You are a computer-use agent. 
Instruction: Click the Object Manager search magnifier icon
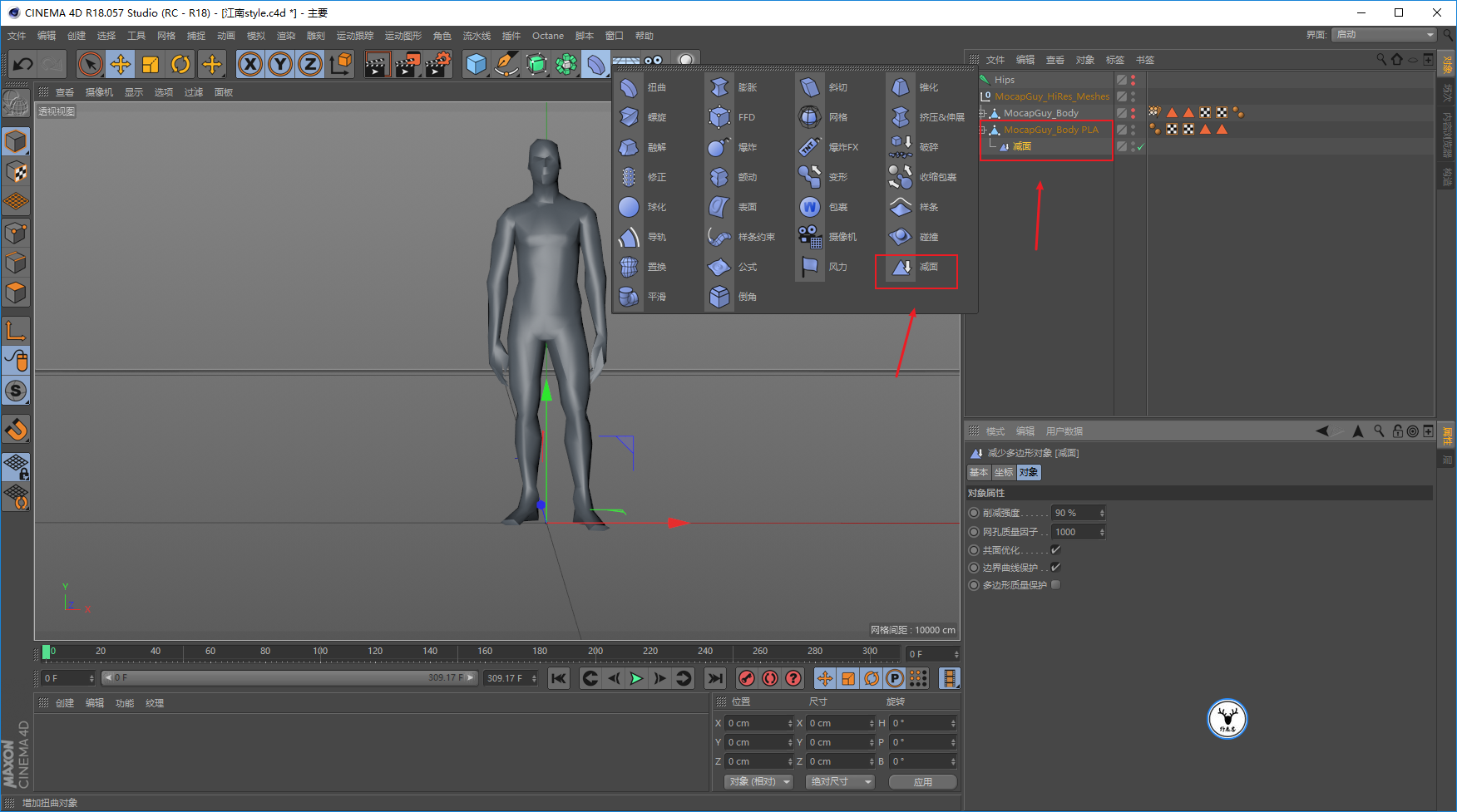[x=1381, y=59]
